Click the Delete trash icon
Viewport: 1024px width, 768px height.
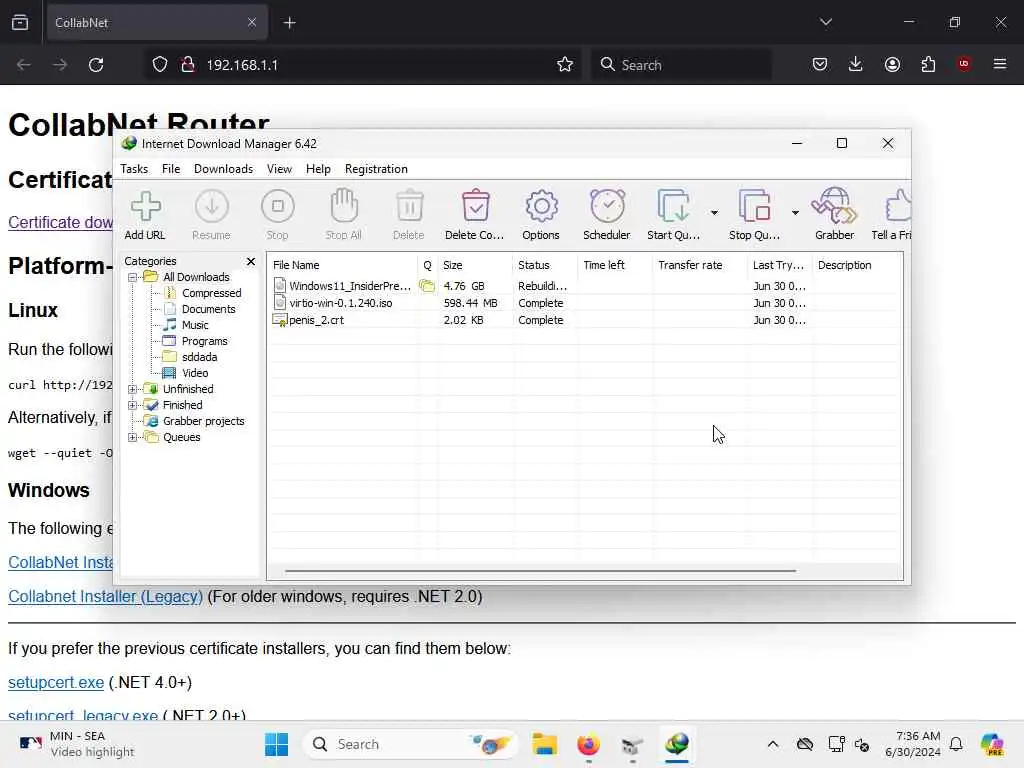point(409,214)
